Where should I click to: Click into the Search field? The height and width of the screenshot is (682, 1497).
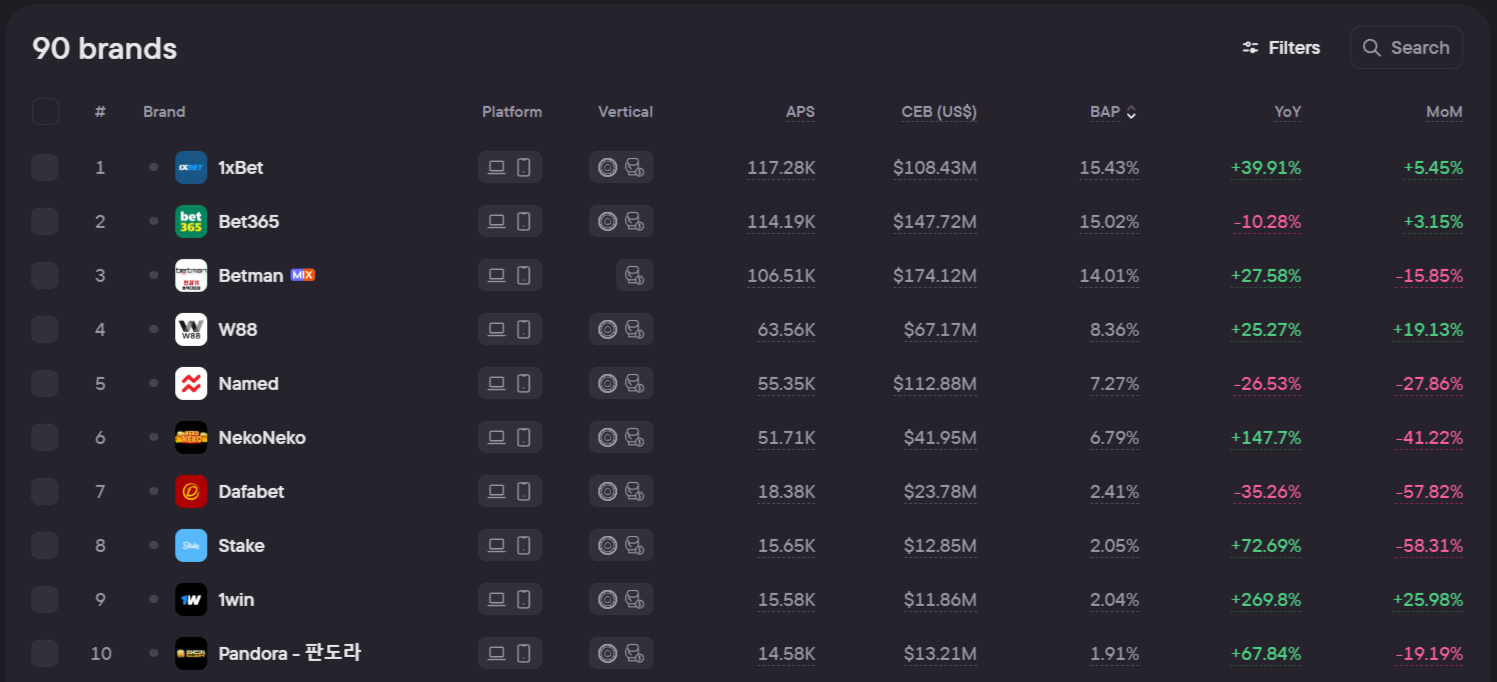(x=1419, y=48)
